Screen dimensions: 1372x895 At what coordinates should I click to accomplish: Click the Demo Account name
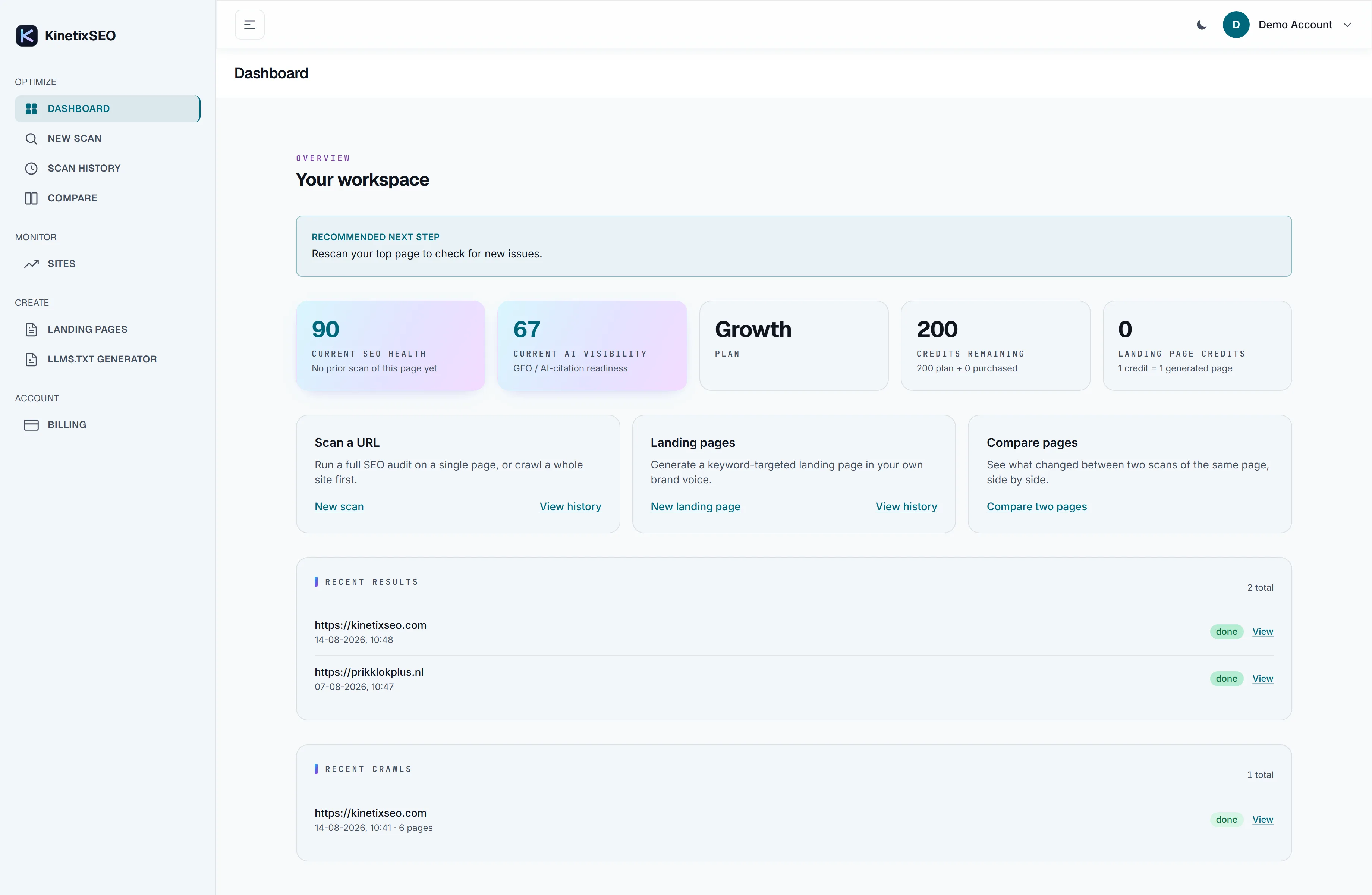[x=1295, y=25]
